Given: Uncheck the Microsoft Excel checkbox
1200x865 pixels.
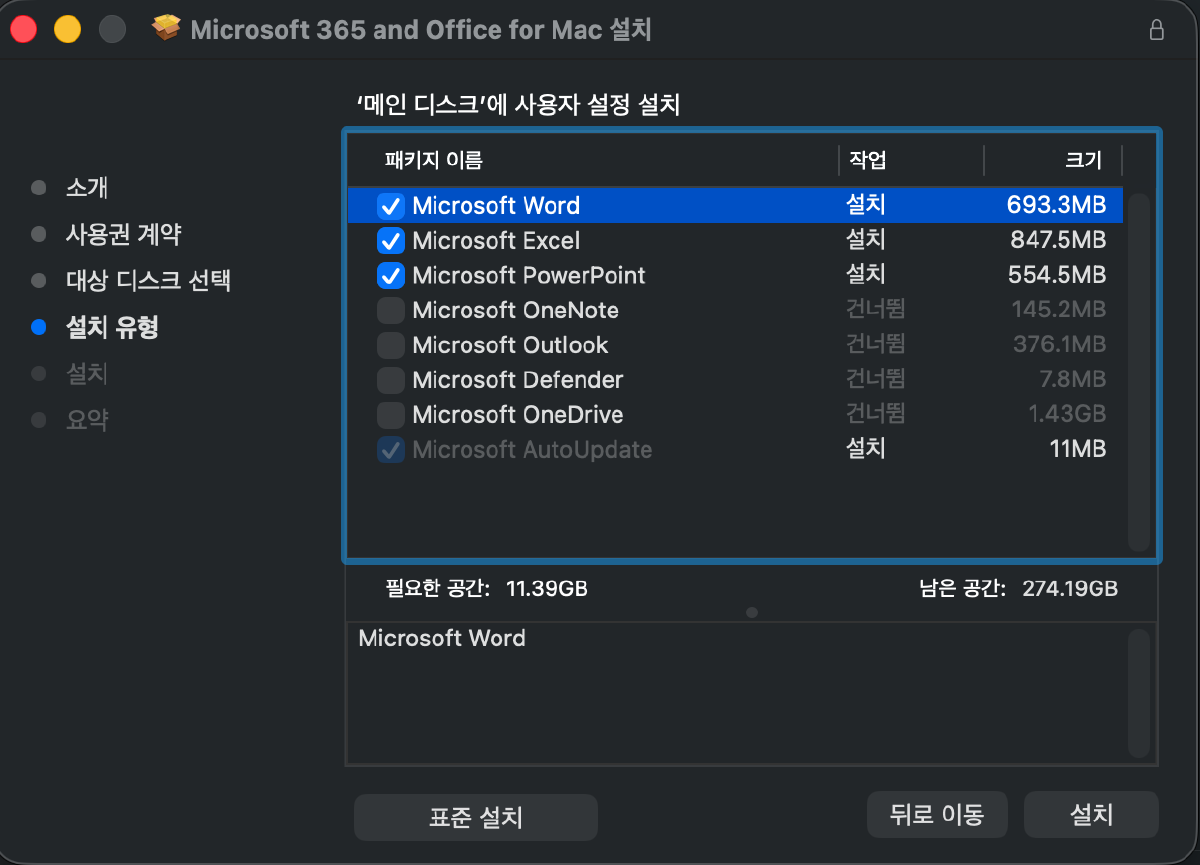Looking at the screenshot, I should tap(391, 241).
